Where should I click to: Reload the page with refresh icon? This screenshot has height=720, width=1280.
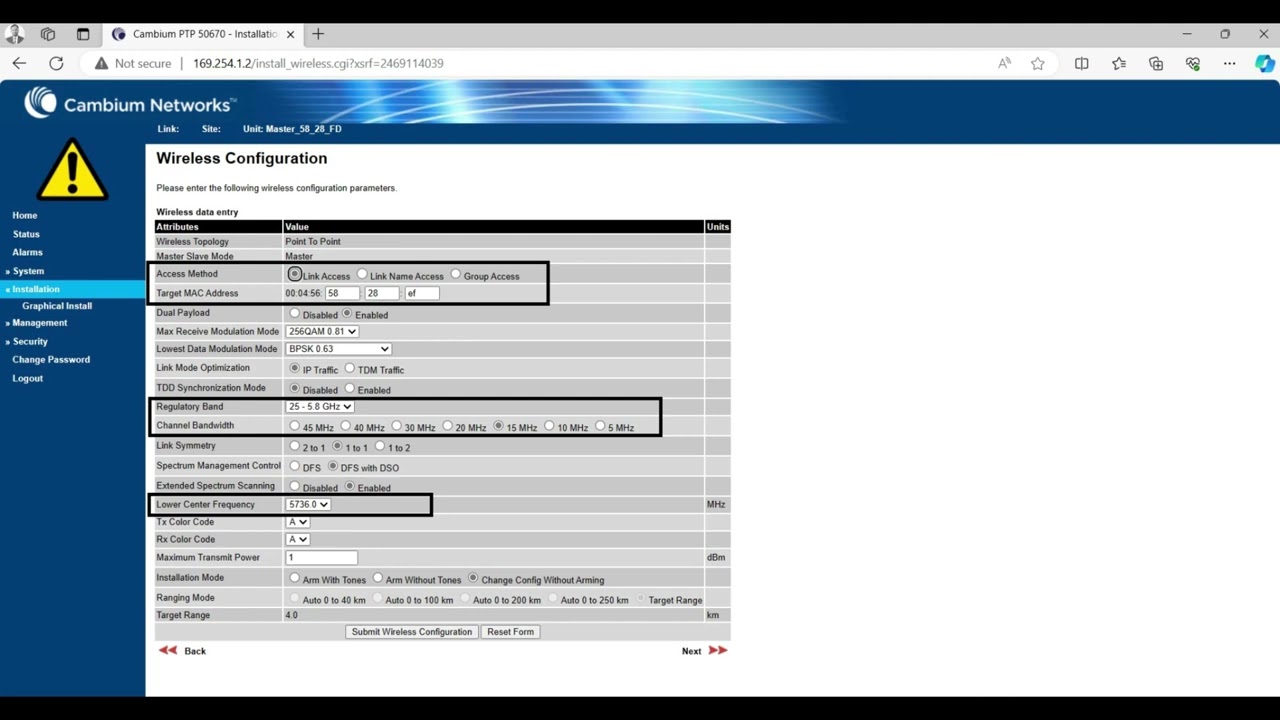pyautogui.click(x=56, y=63)
